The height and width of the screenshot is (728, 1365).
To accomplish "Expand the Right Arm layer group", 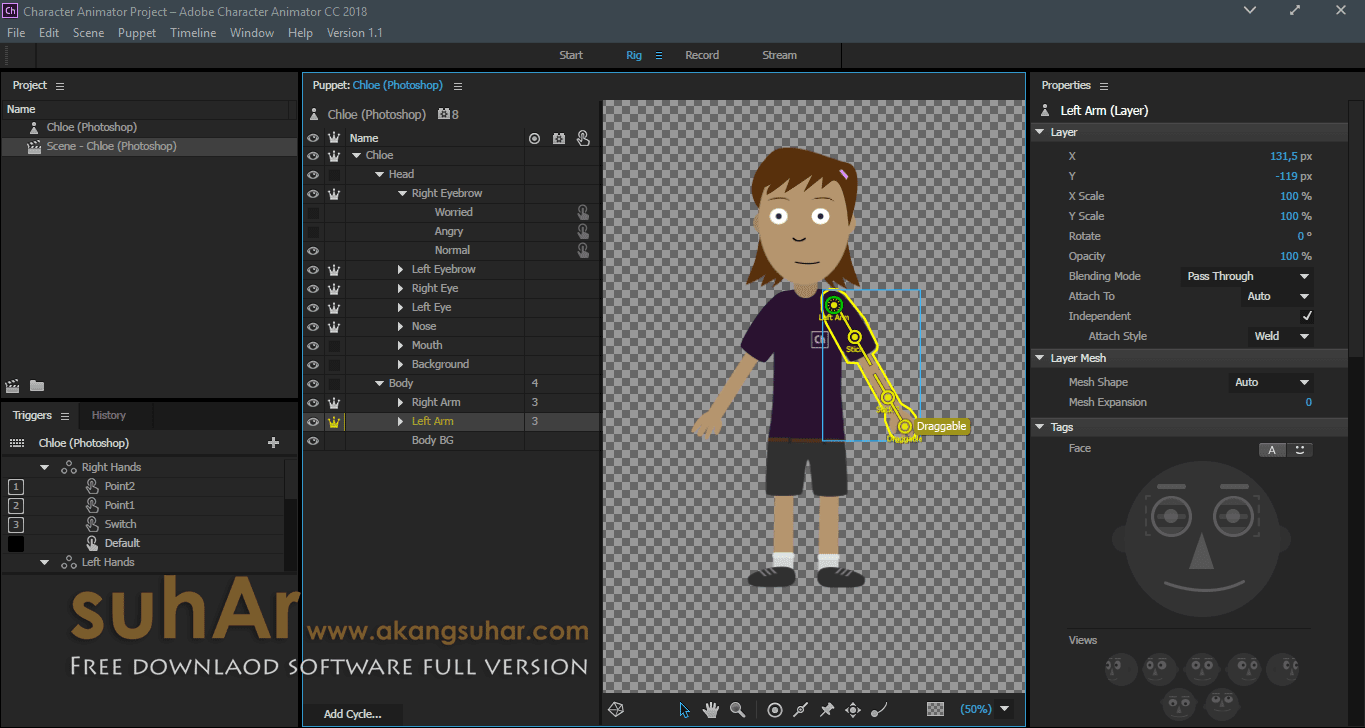I will click(x=401, y=402).
